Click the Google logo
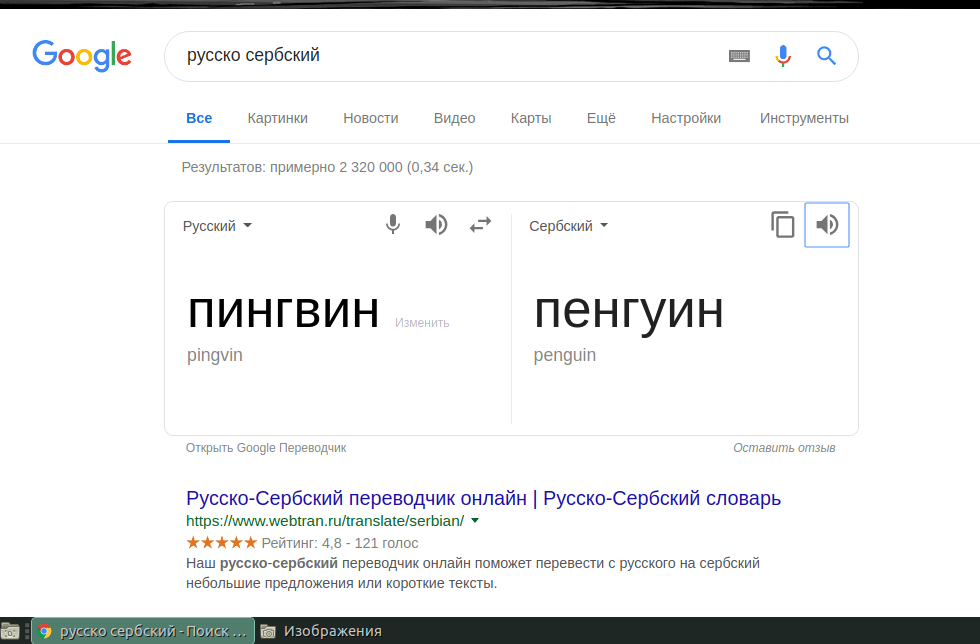 82,56
